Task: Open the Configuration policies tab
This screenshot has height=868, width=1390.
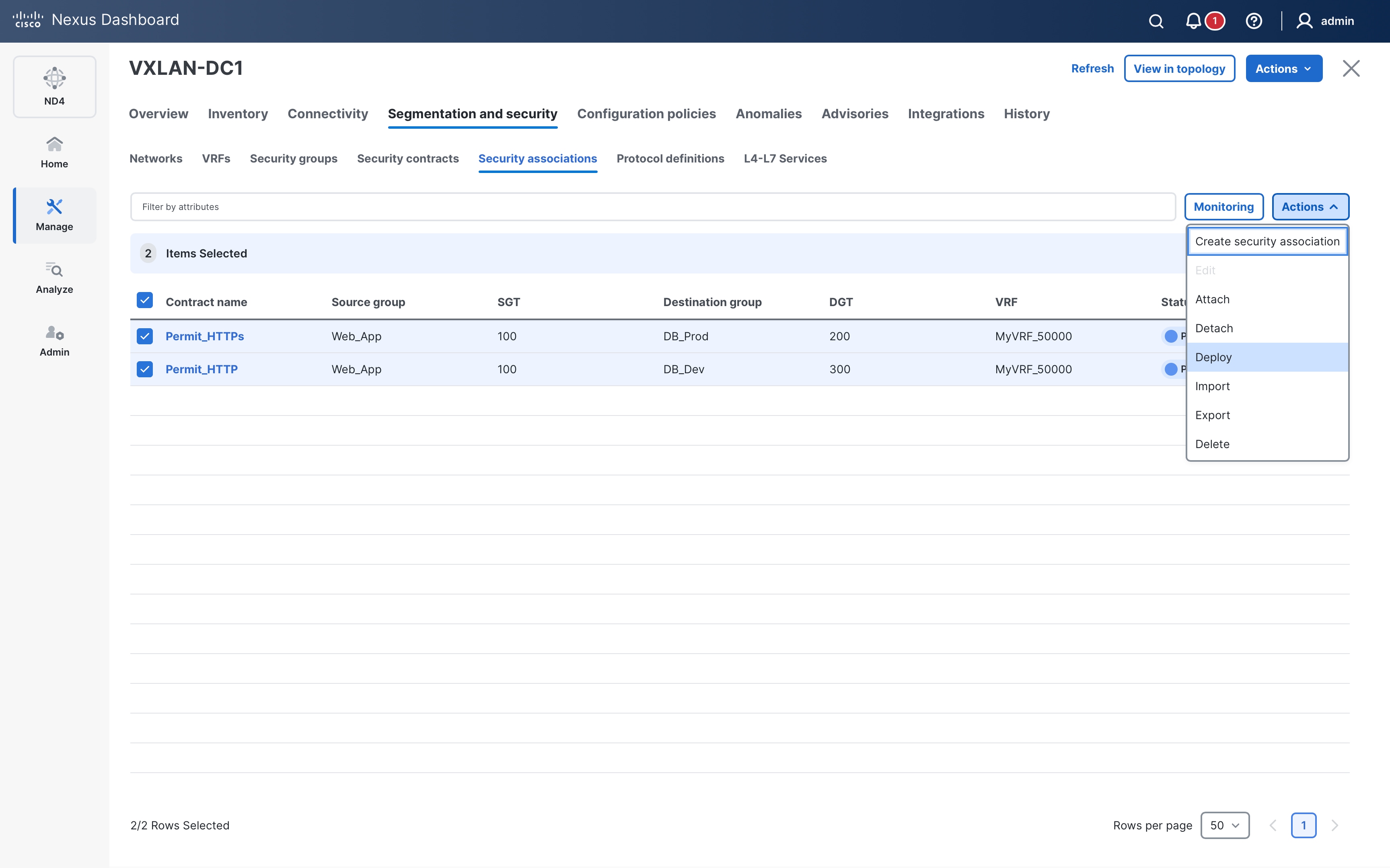Action: [x=646, y=114]
